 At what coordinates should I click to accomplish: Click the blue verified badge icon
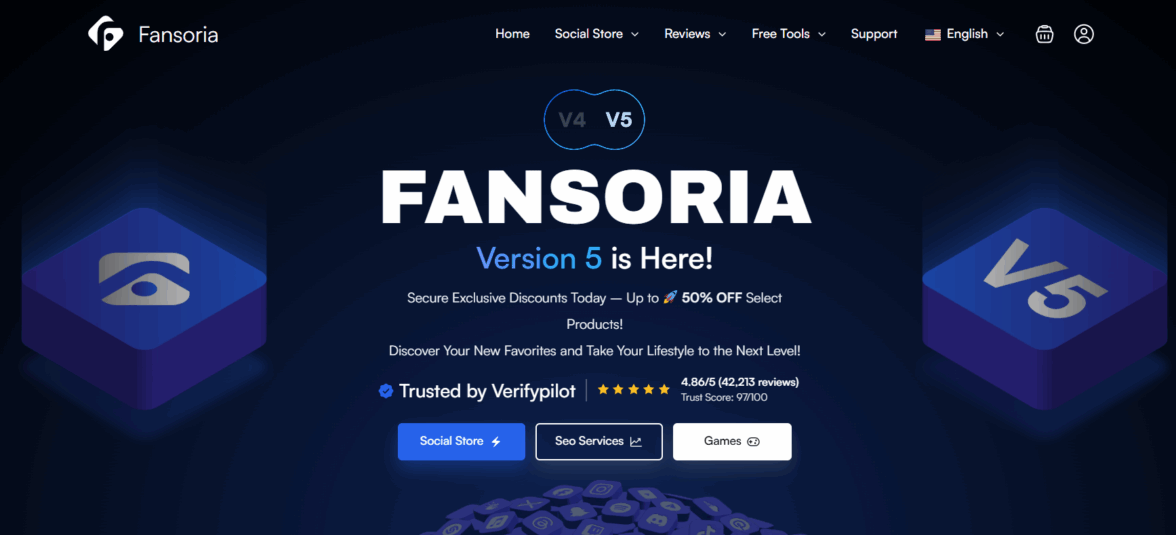(x=386, y=391)
